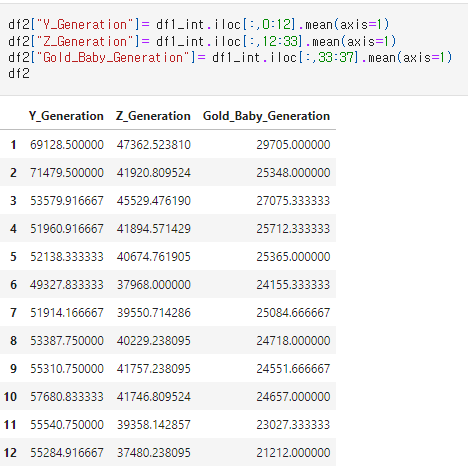Select cell value 25084.666667
This screenshot has height=472, width=468.
coord(293,313)
